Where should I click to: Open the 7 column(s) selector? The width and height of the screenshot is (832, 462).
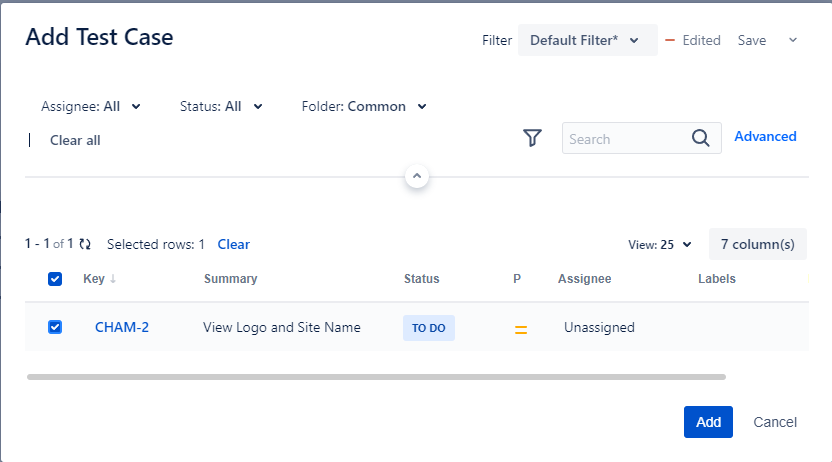(x=757, y=244)
